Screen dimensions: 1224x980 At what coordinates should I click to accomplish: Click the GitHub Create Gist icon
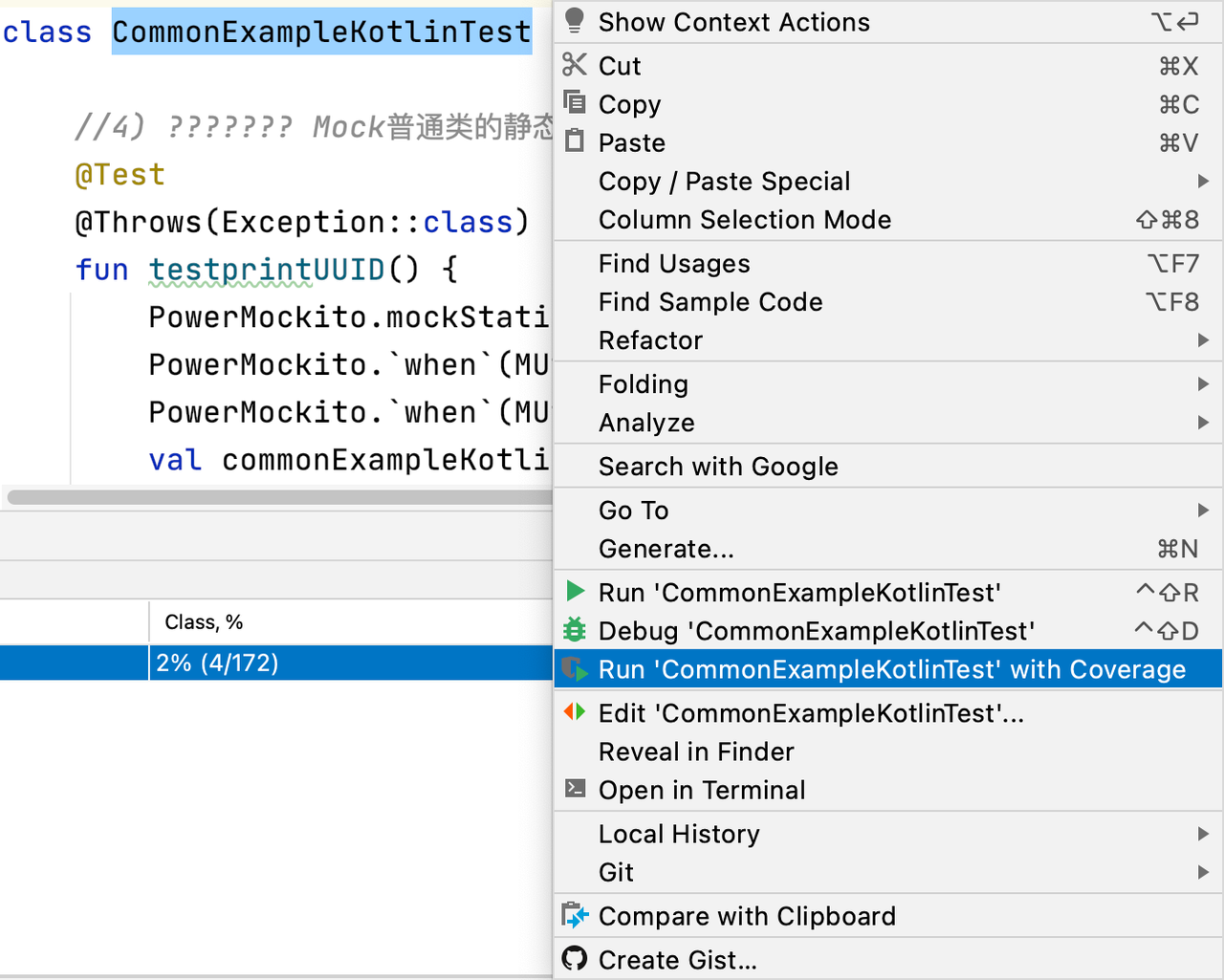point(575,958)
